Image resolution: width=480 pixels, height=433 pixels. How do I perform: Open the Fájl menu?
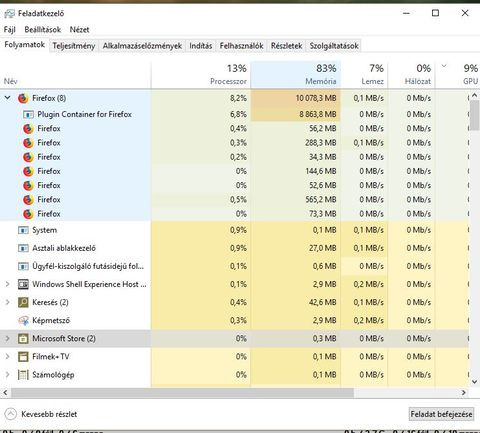[10, 30]
